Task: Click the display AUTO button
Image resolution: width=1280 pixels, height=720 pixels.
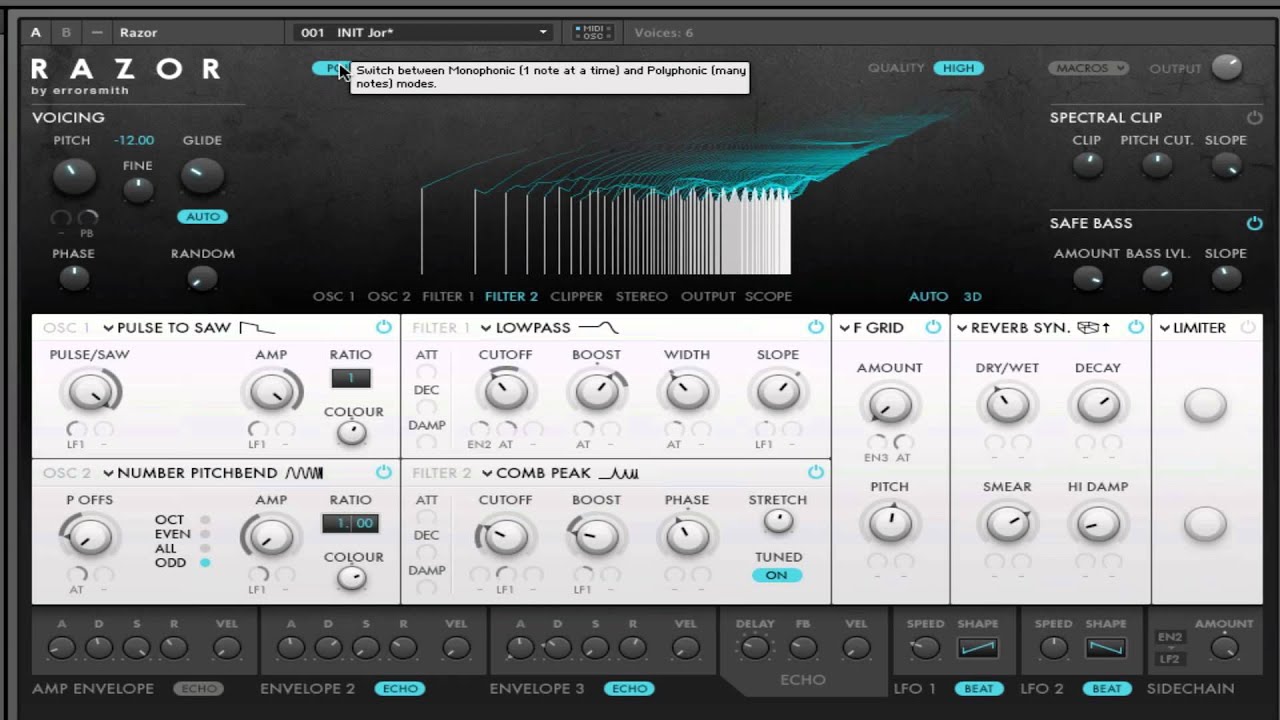Action: point(928,296)
